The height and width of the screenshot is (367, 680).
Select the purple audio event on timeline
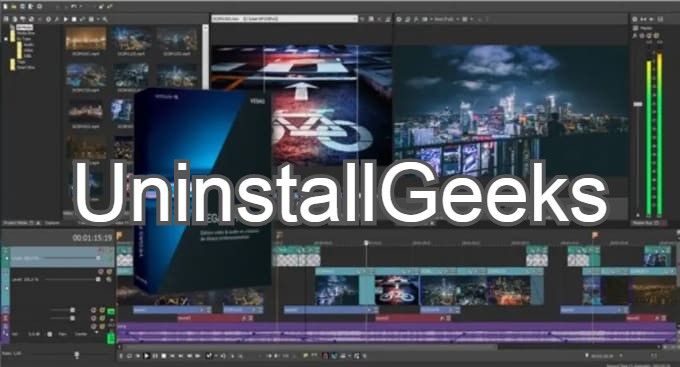(397, 333)
